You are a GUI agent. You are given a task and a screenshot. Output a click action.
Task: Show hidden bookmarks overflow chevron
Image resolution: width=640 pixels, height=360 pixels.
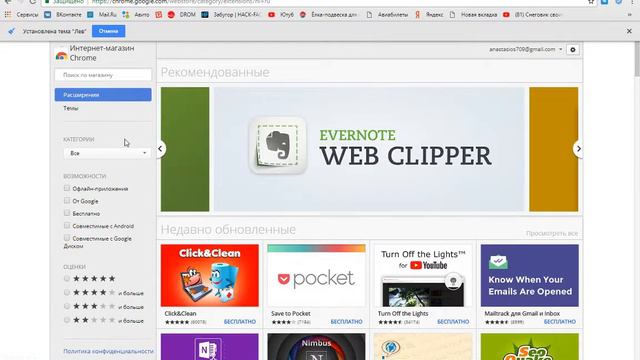coord(629,14)
